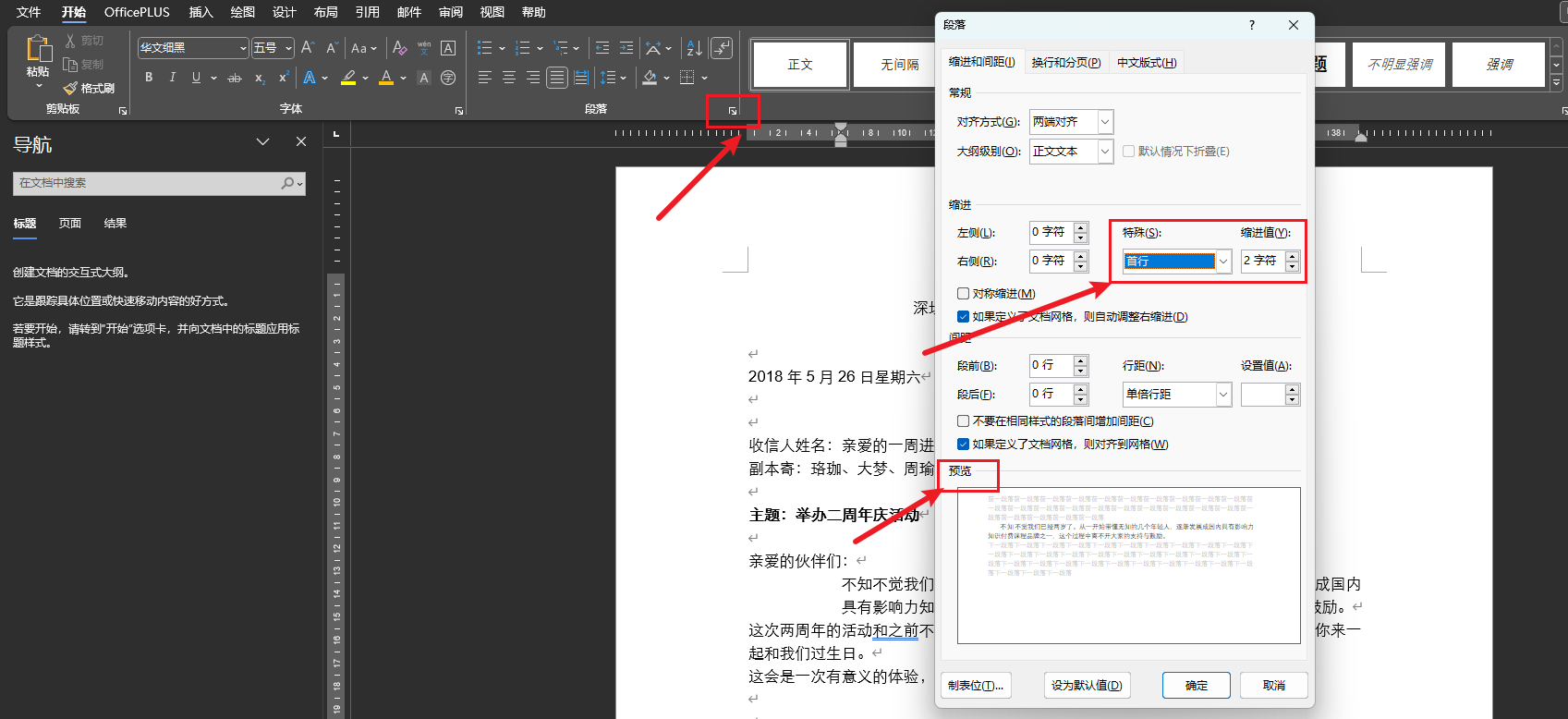Toggle snap to grid when grid defined

pos(963,445)
